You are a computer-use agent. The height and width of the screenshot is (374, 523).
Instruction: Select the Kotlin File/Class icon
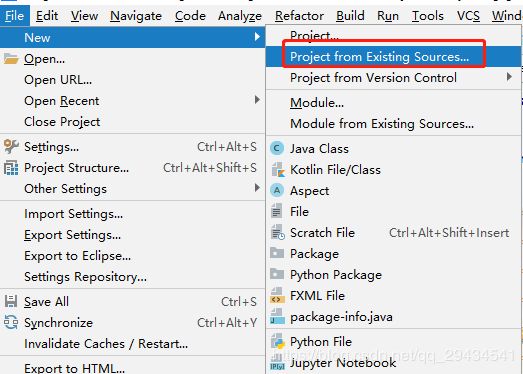[x=278, y=169]
